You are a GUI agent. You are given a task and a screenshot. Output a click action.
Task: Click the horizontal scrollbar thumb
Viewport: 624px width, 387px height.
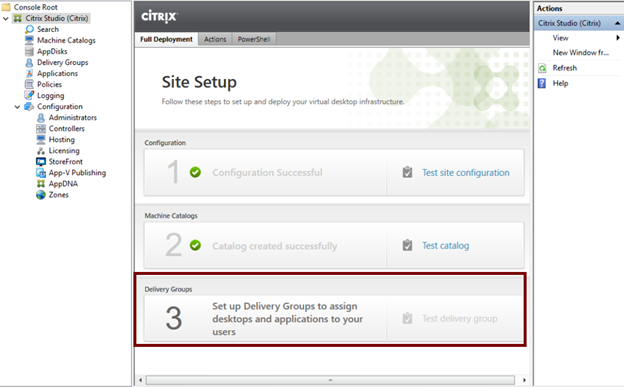point(330,380)
